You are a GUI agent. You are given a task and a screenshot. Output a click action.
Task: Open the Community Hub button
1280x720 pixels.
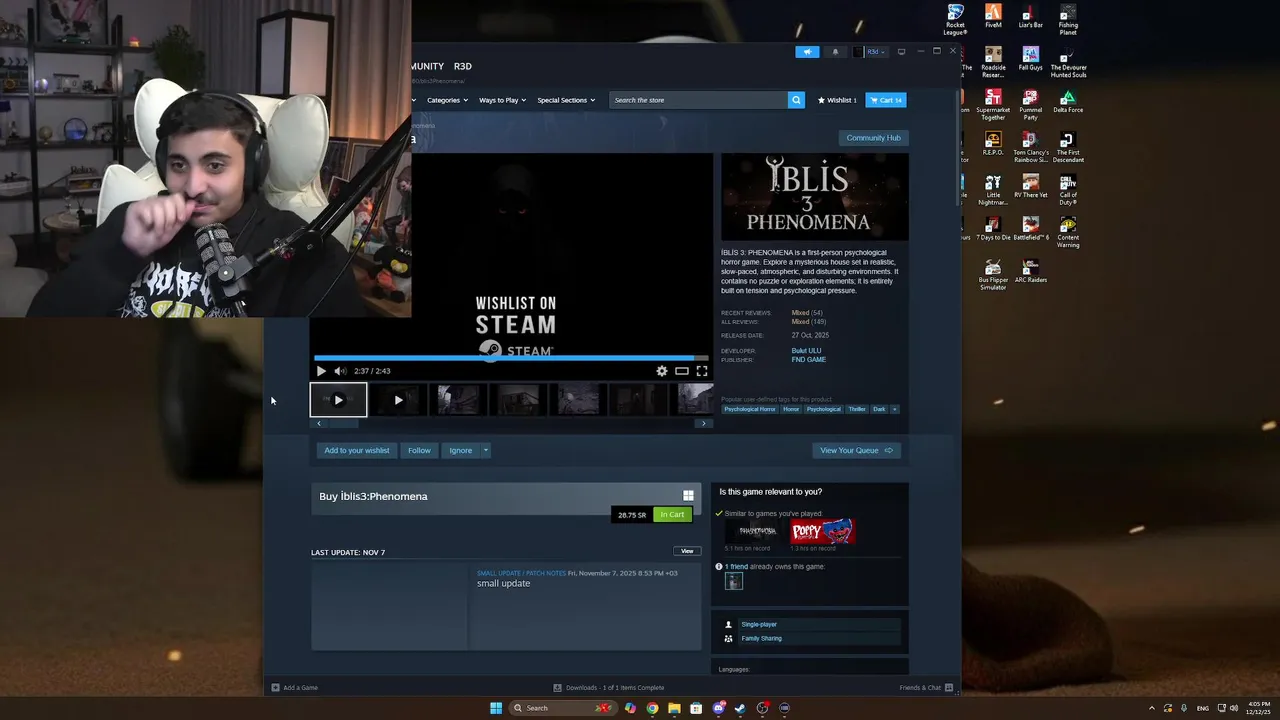coord(873,138)
